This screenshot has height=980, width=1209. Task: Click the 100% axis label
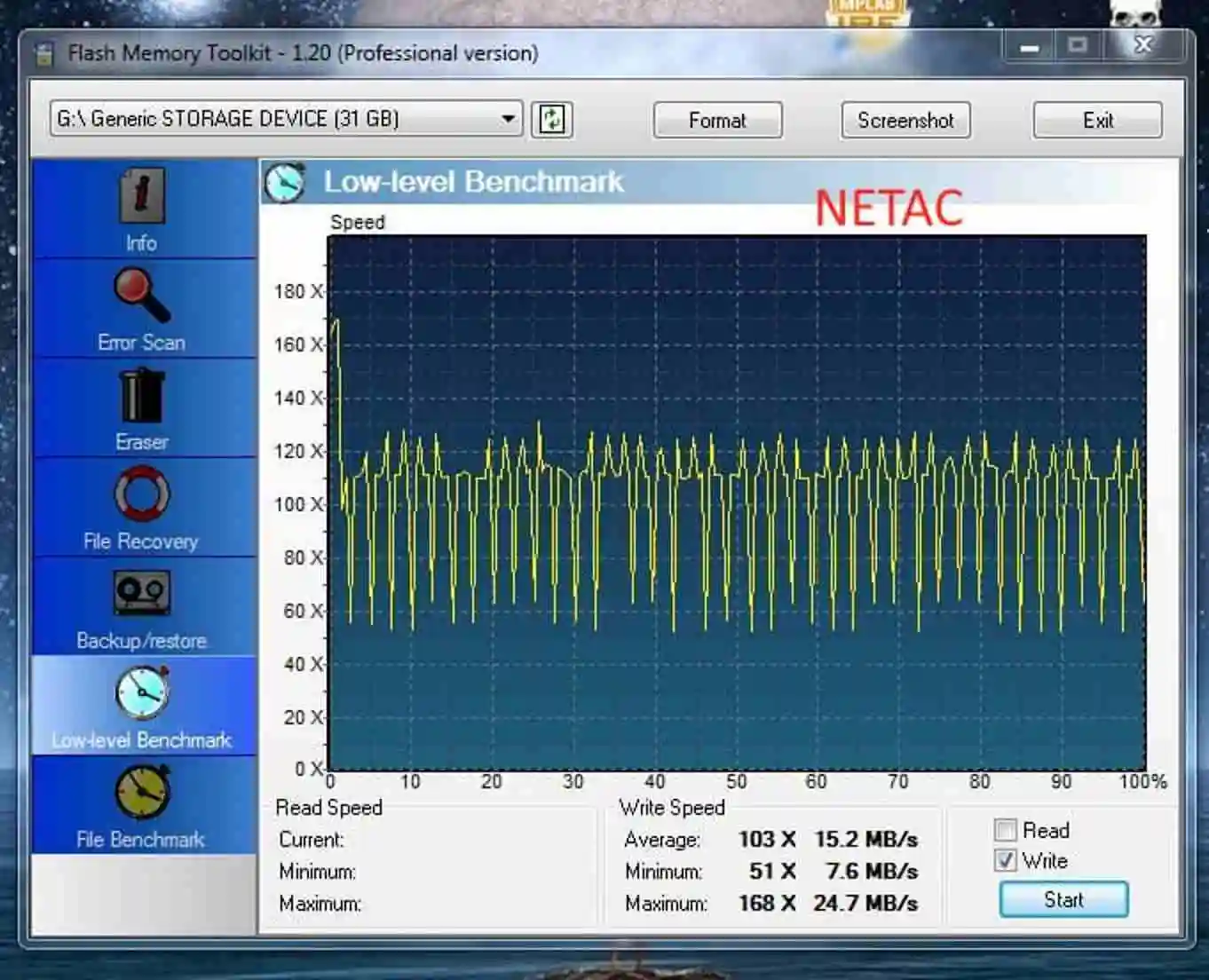coord(1143,781)
